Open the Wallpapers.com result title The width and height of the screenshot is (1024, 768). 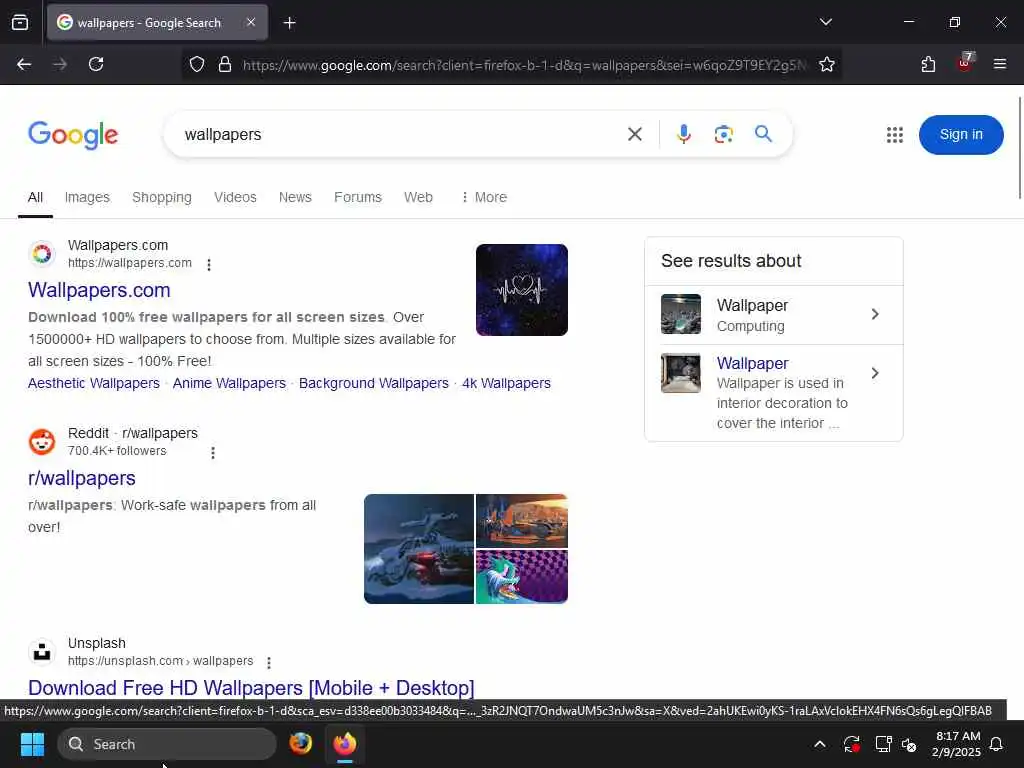[99, 290]
